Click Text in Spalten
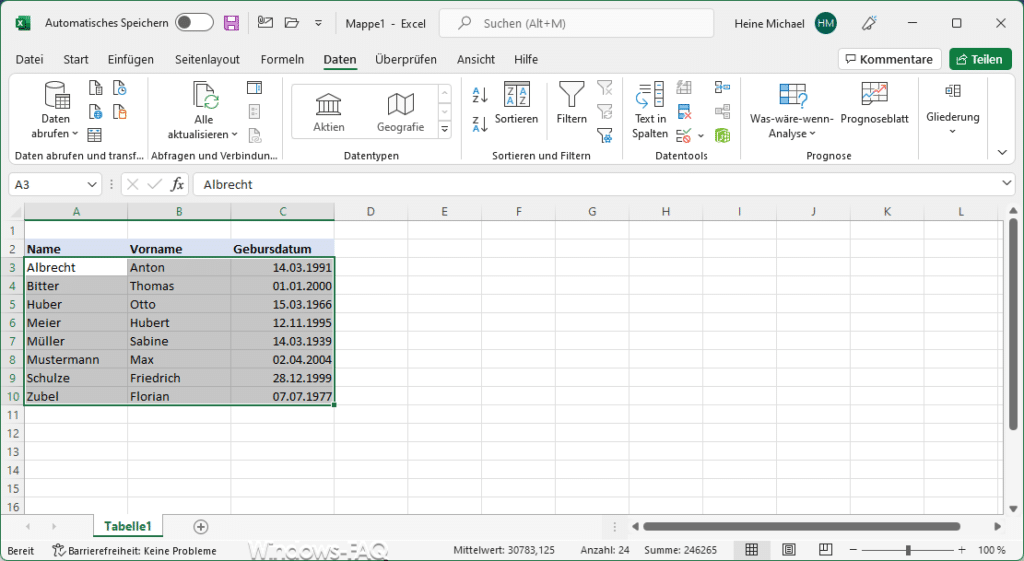This screenshot has width=1024, height=561. point(650,110)
